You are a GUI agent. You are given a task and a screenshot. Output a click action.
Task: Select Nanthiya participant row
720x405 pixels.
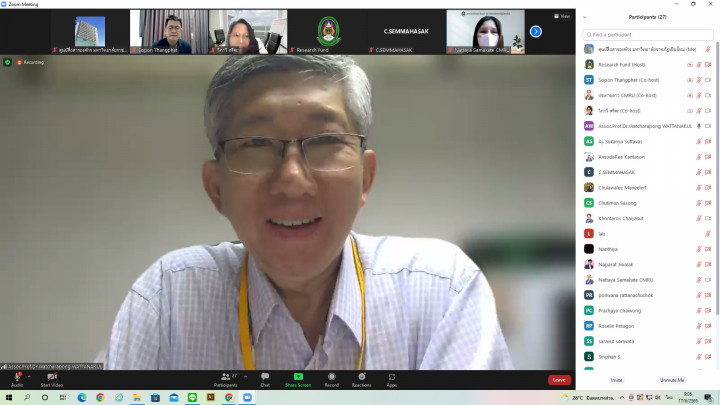coord(648,249)
